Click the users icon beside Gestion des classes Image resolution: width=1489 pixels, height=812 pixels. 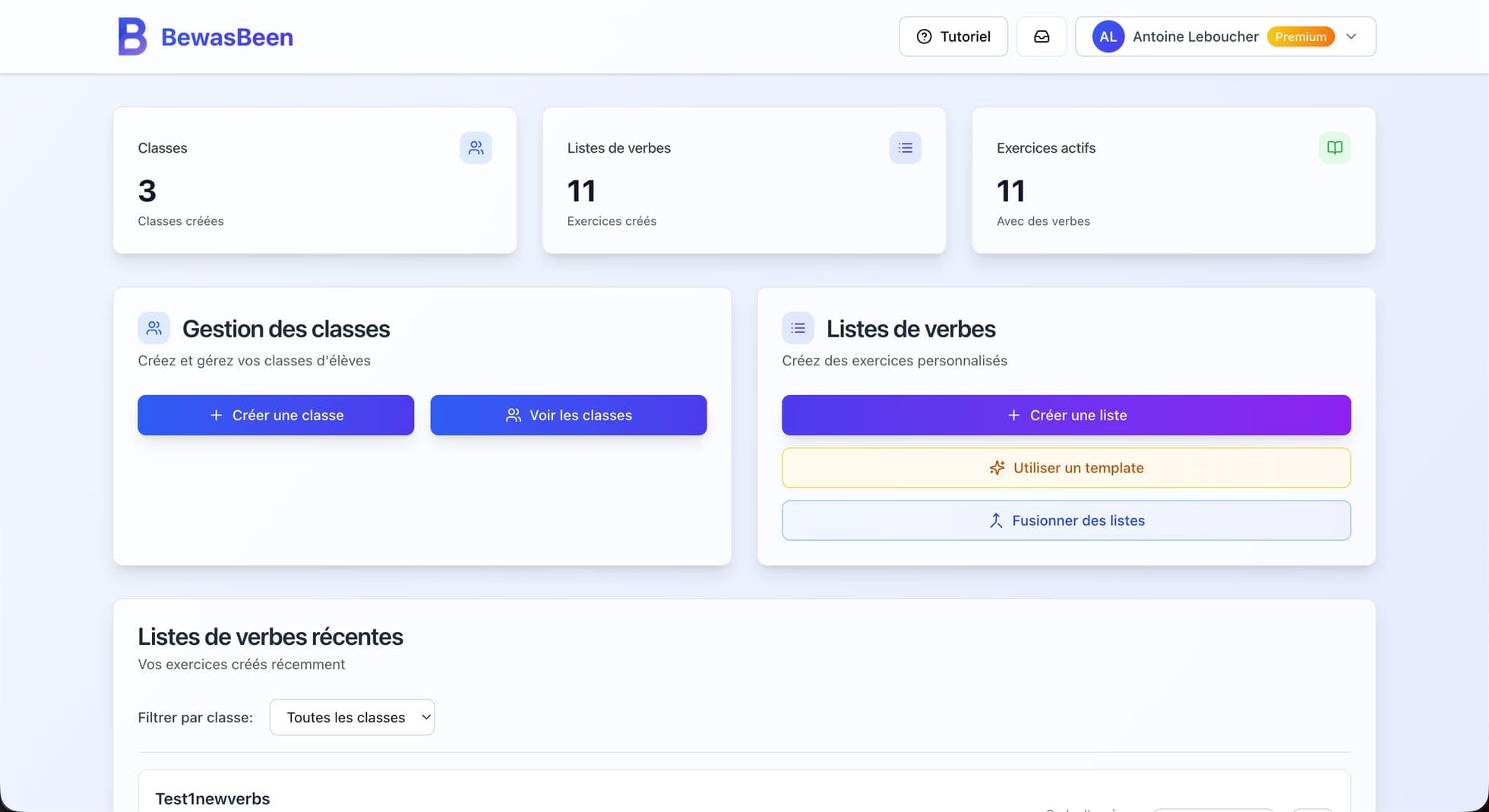(153, 328)
